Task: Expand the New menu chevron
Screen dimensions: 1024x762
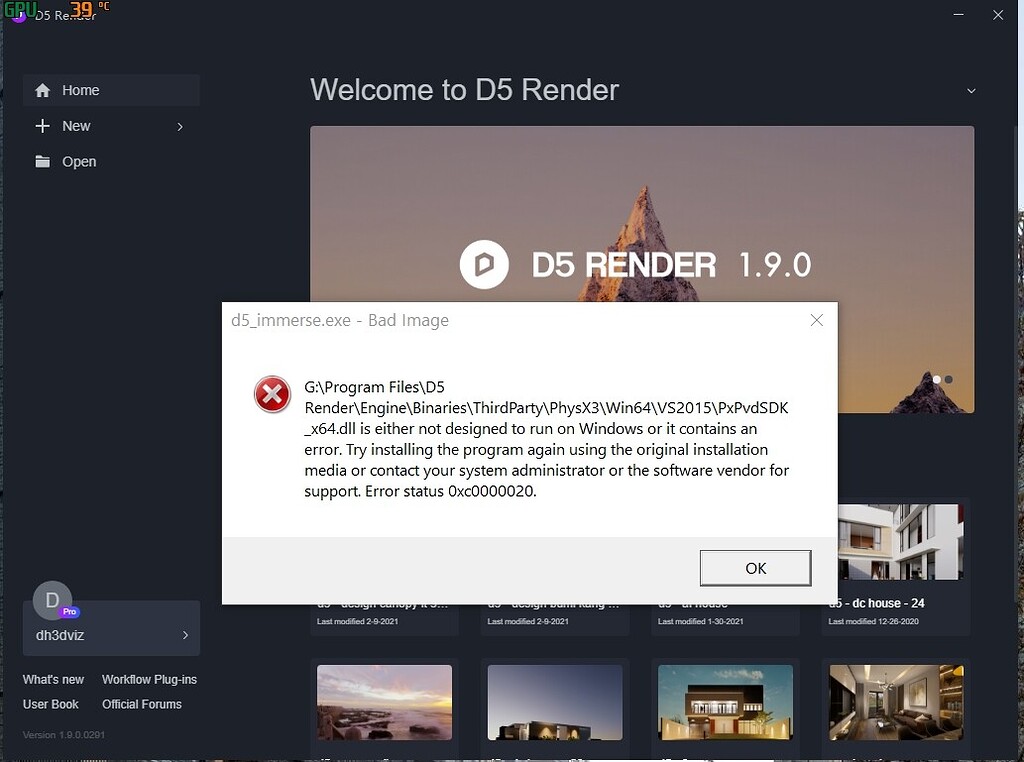Action: (180, 127)
